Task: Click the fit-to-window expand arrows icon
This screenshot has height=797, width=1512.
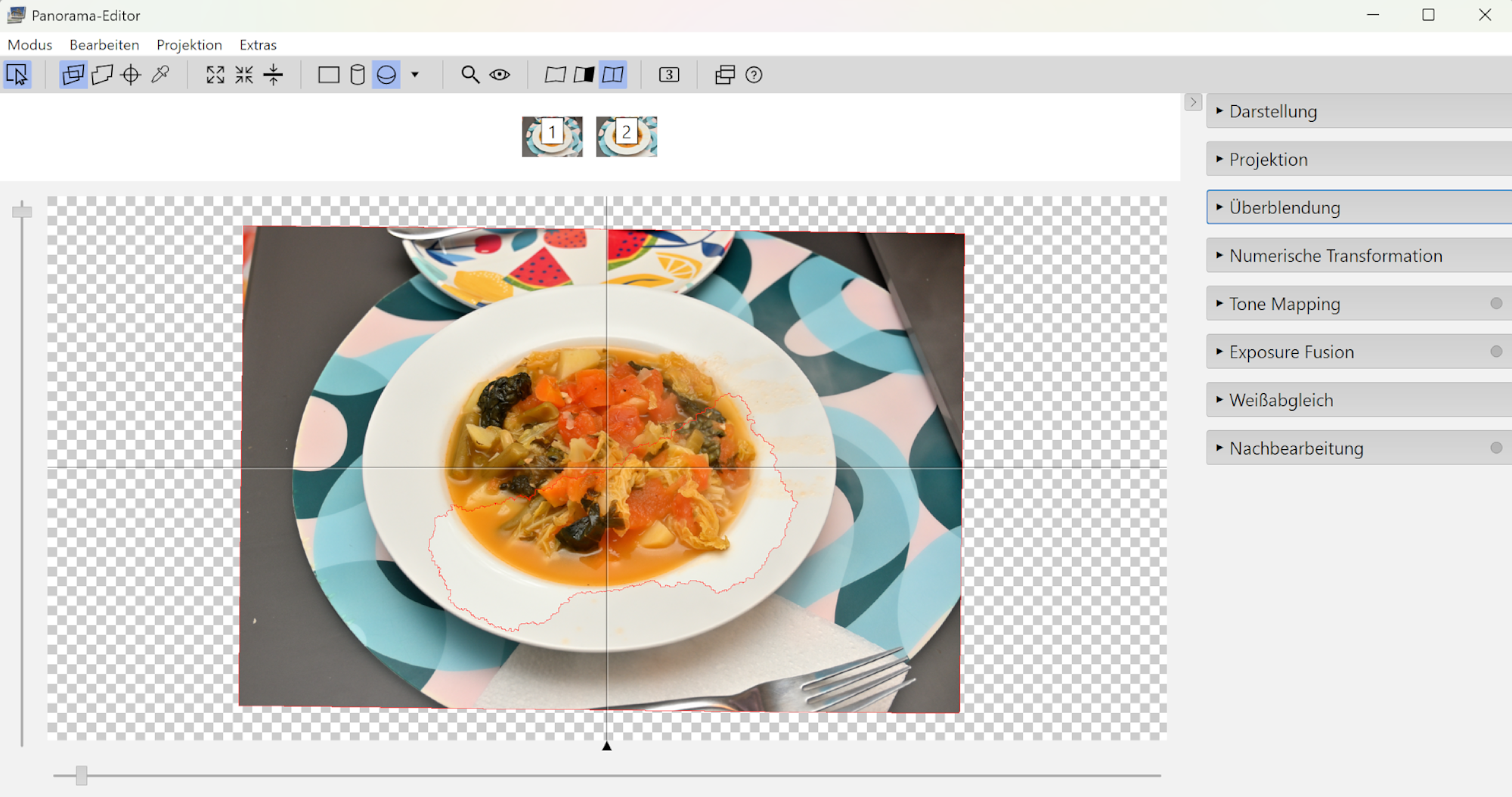Action: [215, 75]
